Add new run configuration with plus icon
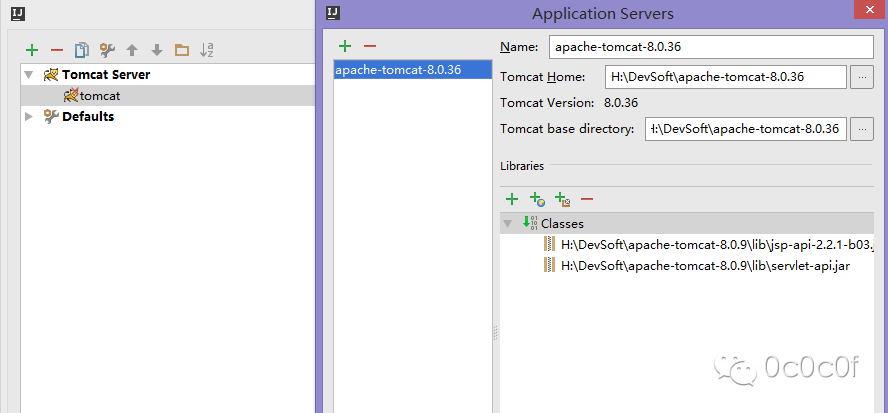 [x=32, y=50]
